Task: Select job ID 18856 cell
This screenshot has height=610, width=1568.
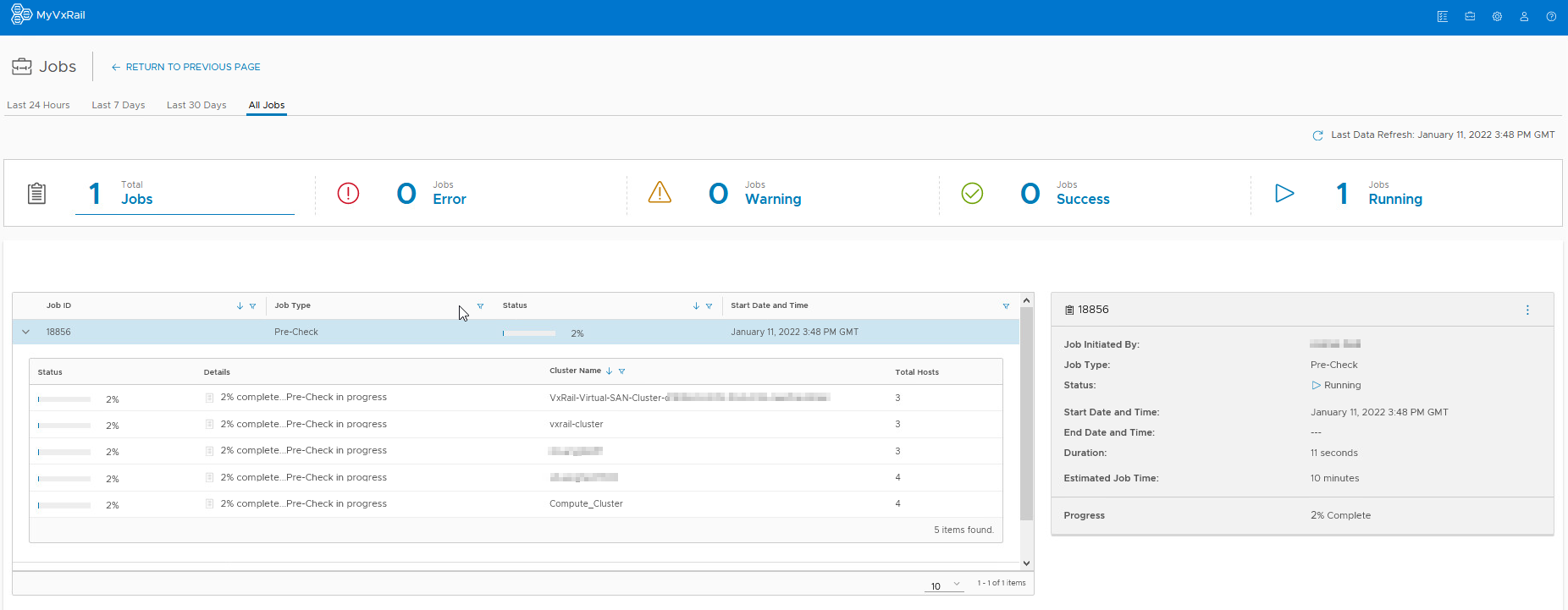Action: click(58, 332)
